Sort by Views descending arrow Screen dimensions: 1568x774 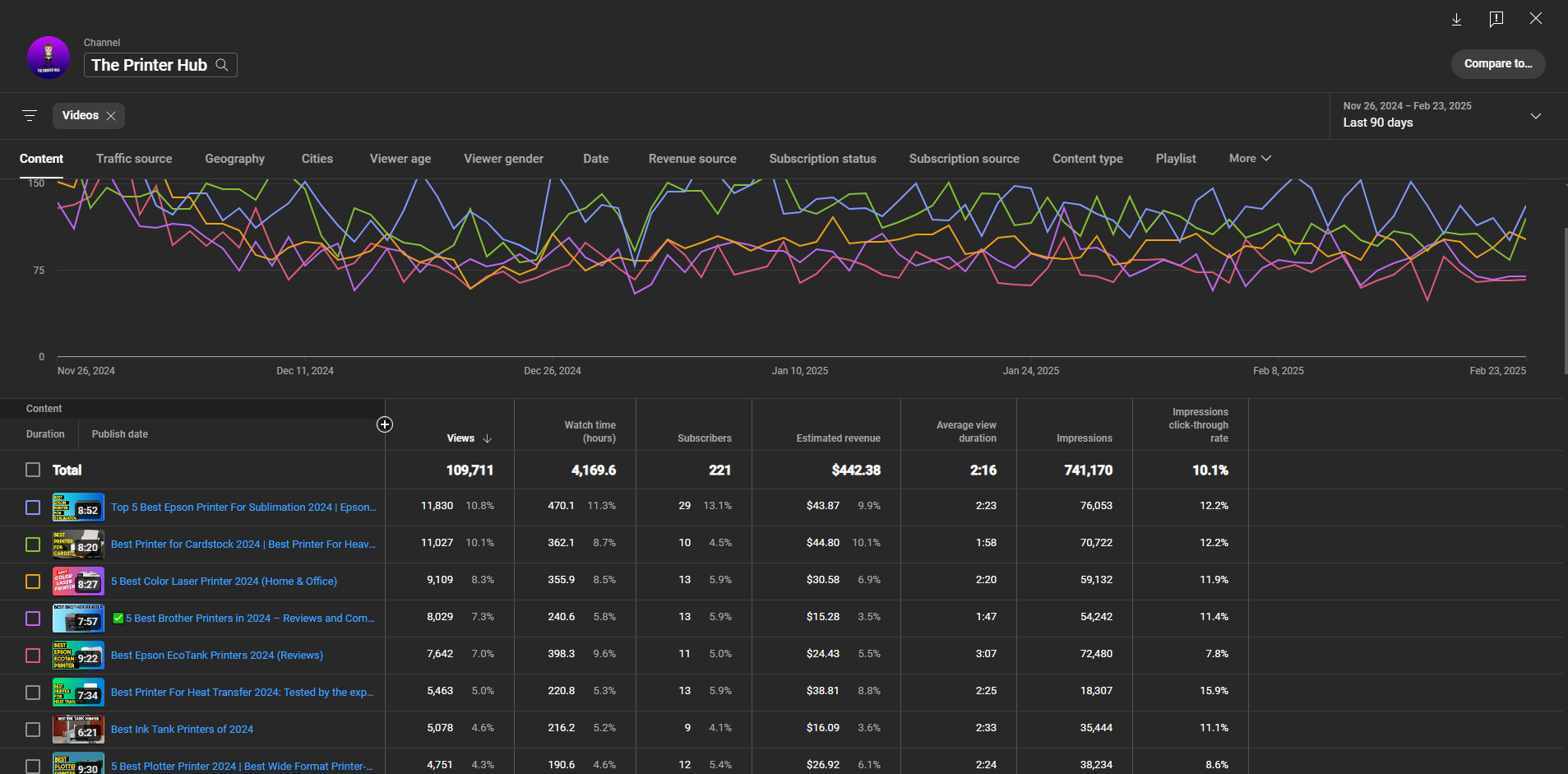pyautogui.click(x=488, y=438)
